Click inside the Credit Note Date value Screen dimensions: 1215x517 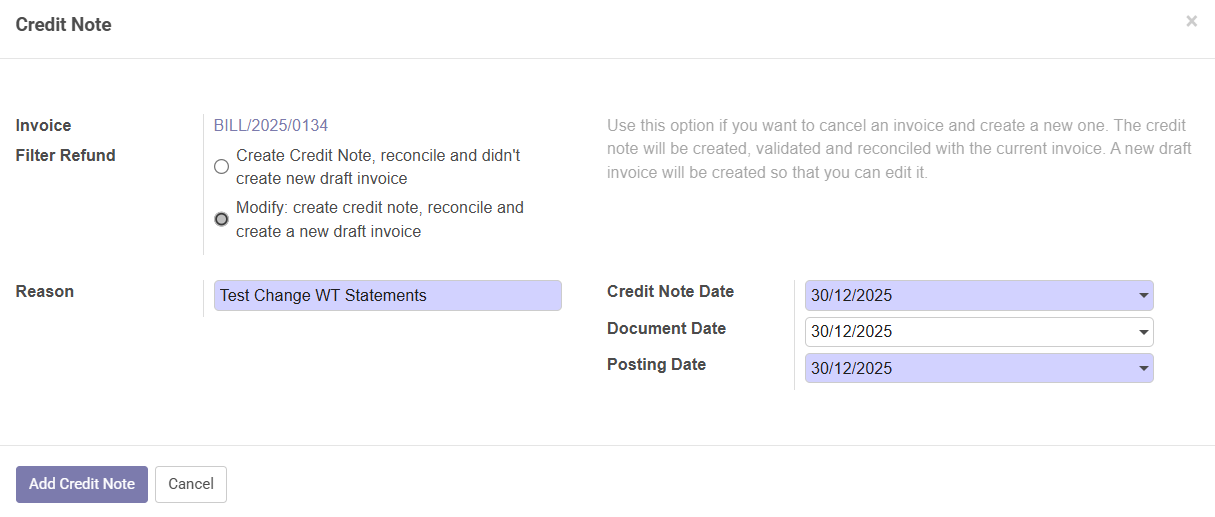(x=960, y=296)
